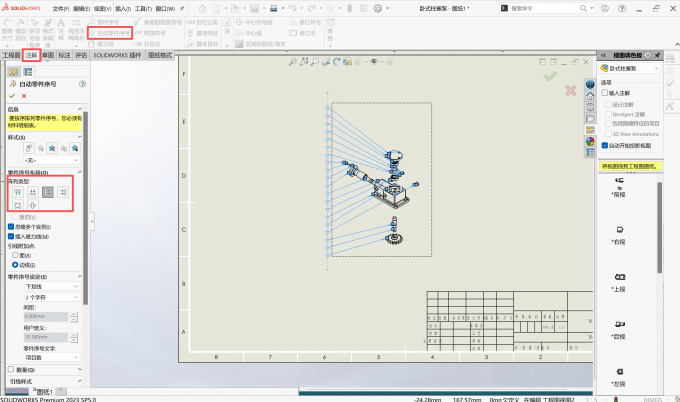Select the top balloon pattern layout icon

pos(16,191)
